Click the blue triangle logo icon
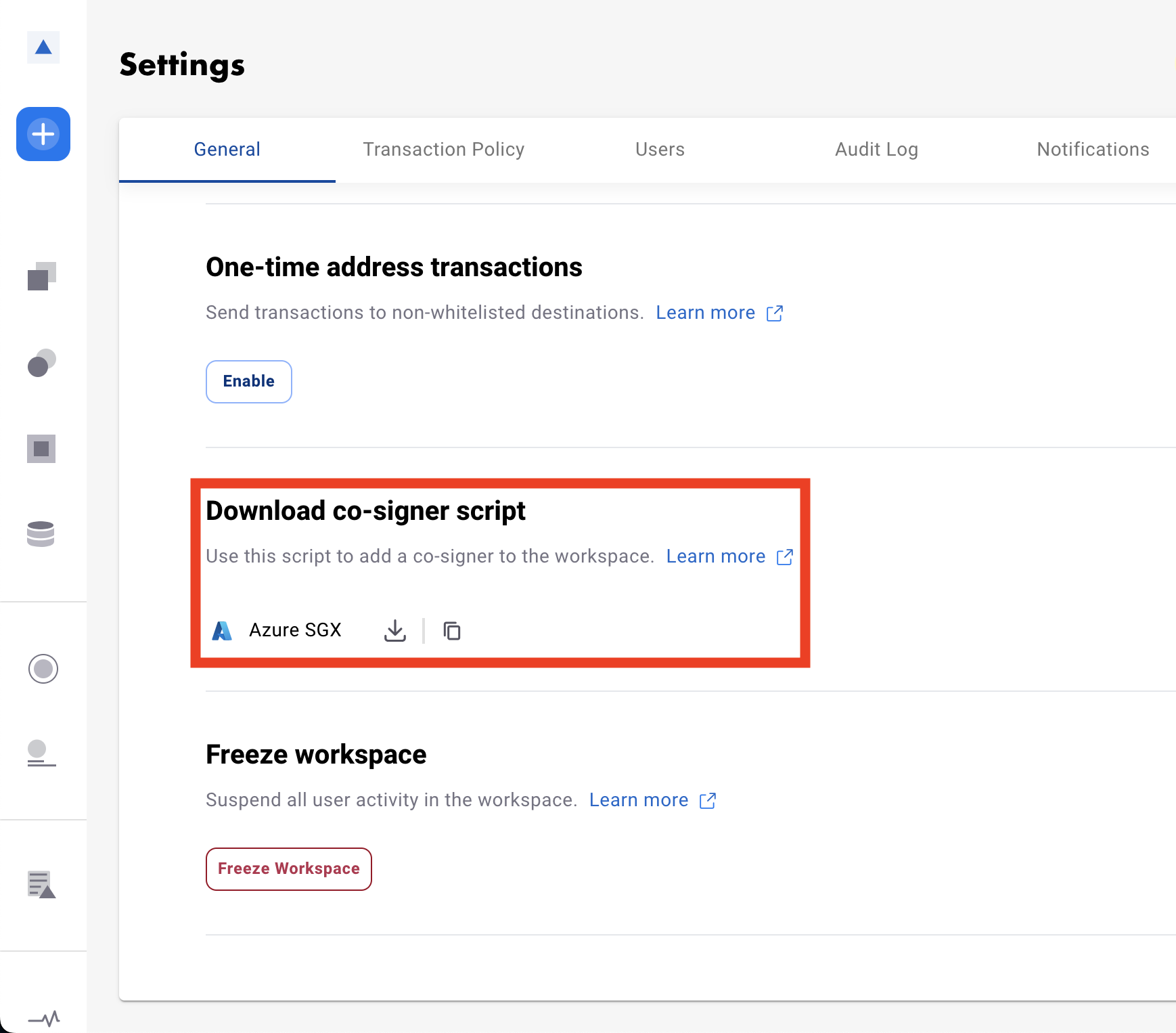 (x=43, y=47)
